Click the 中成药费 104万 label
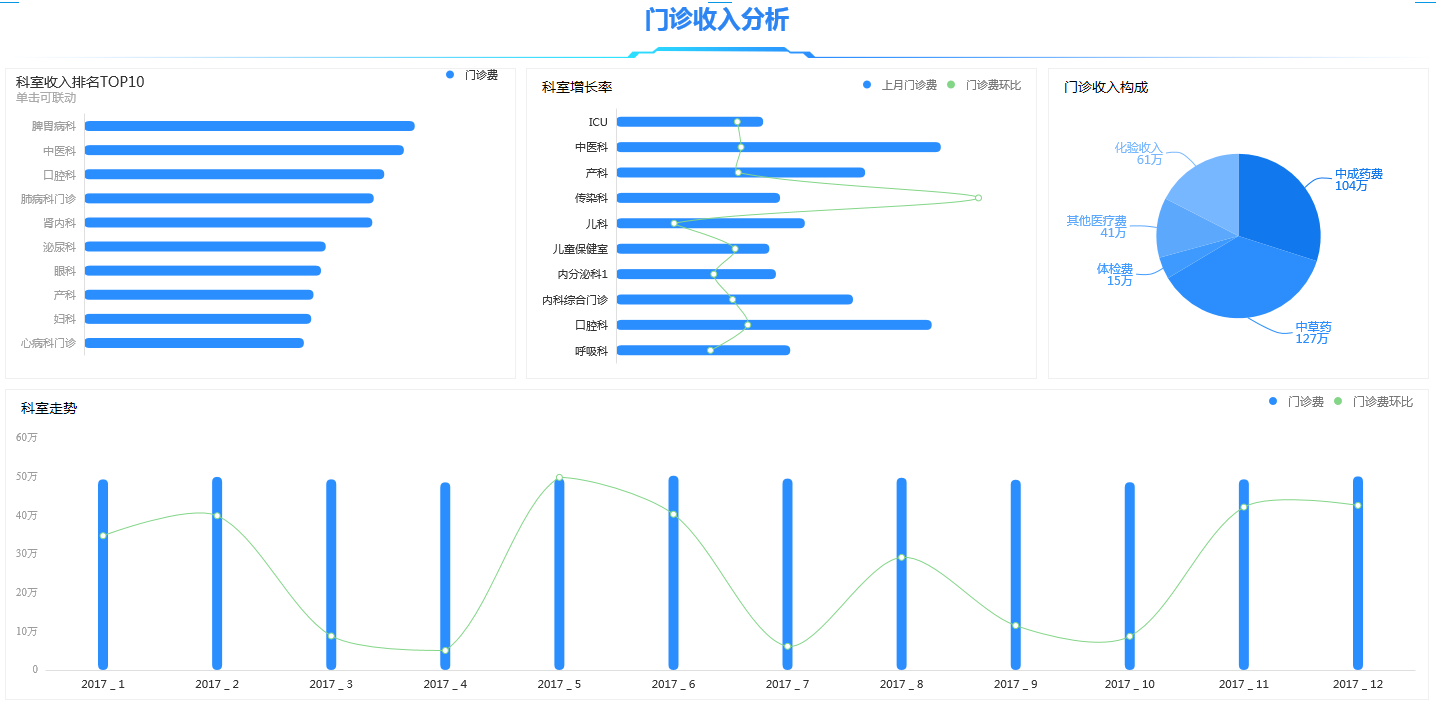The height and width of the screenshot is (701, 1436). tap(1358, 180)
